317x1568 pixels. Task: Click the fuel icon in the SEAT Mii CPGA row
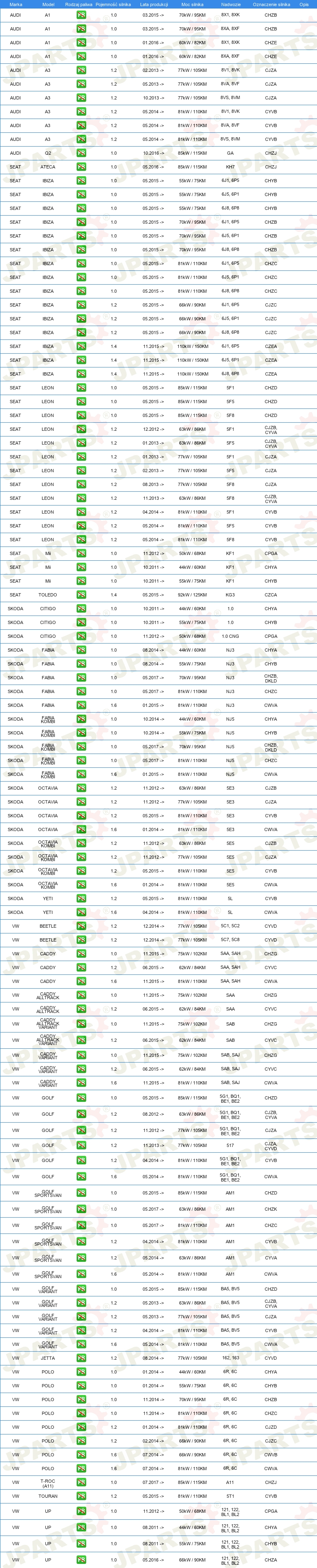pyautogui.click(x=81, y=553)
